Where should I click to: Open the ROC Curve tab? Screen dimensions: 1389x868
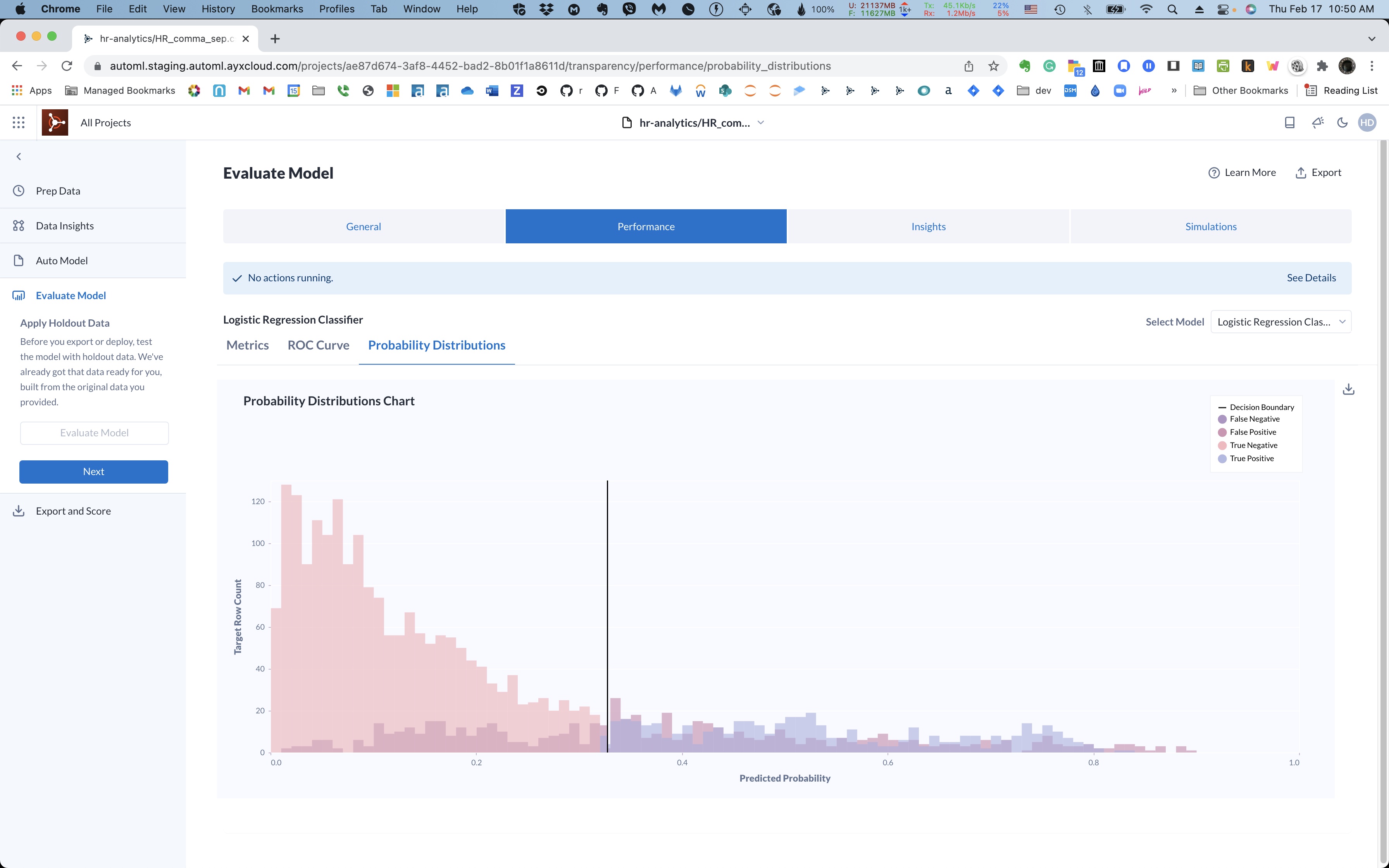click(319, 345)
